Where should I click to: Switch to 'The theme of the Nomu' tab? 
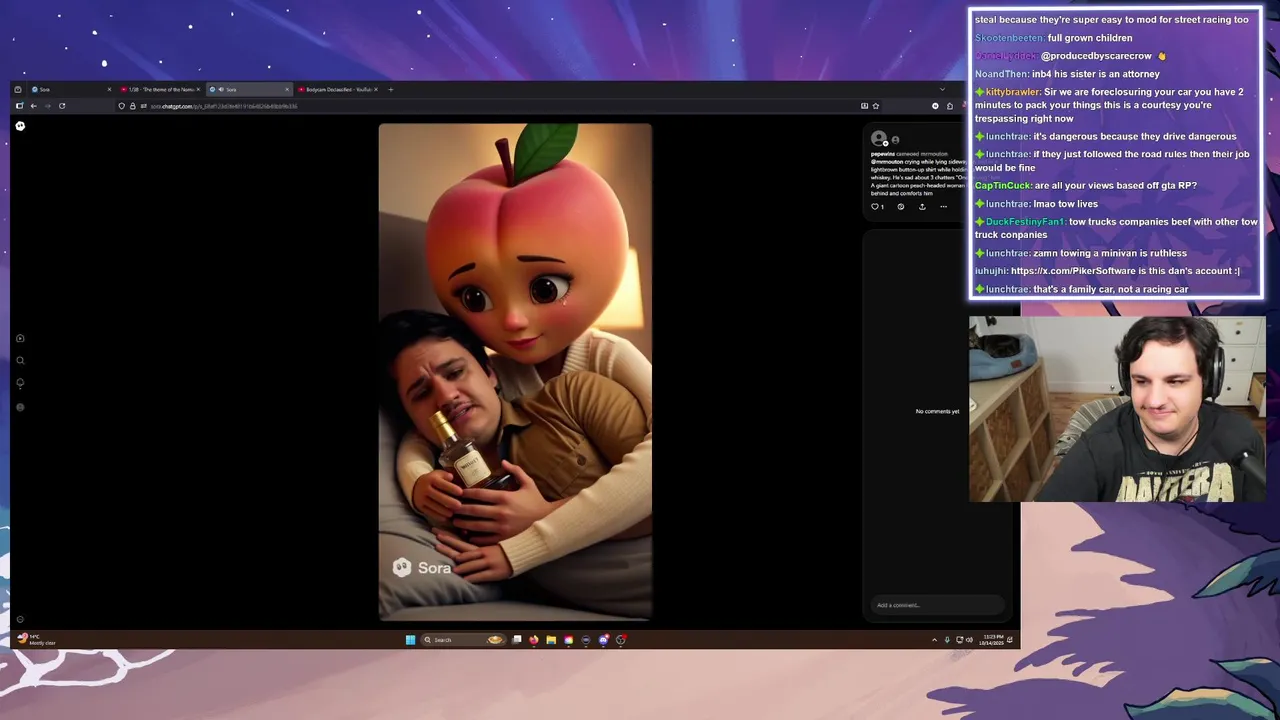160,90
